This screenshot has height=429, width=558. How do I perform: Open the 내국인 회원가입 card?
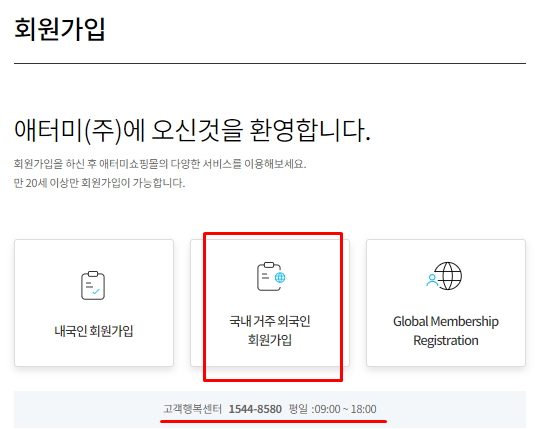pyautogui.click(x=94, y=303)
